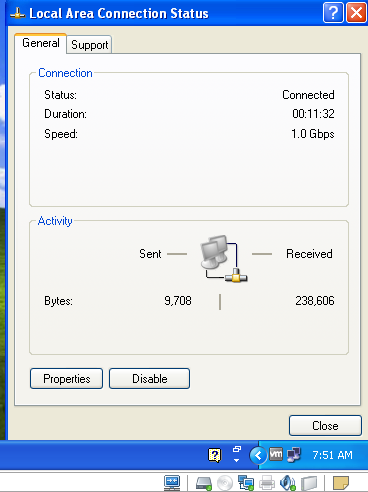Click the network connection tray icon
Image resolution: width=368 pixels, height=492 pixels.
click(x=294, y=455)
